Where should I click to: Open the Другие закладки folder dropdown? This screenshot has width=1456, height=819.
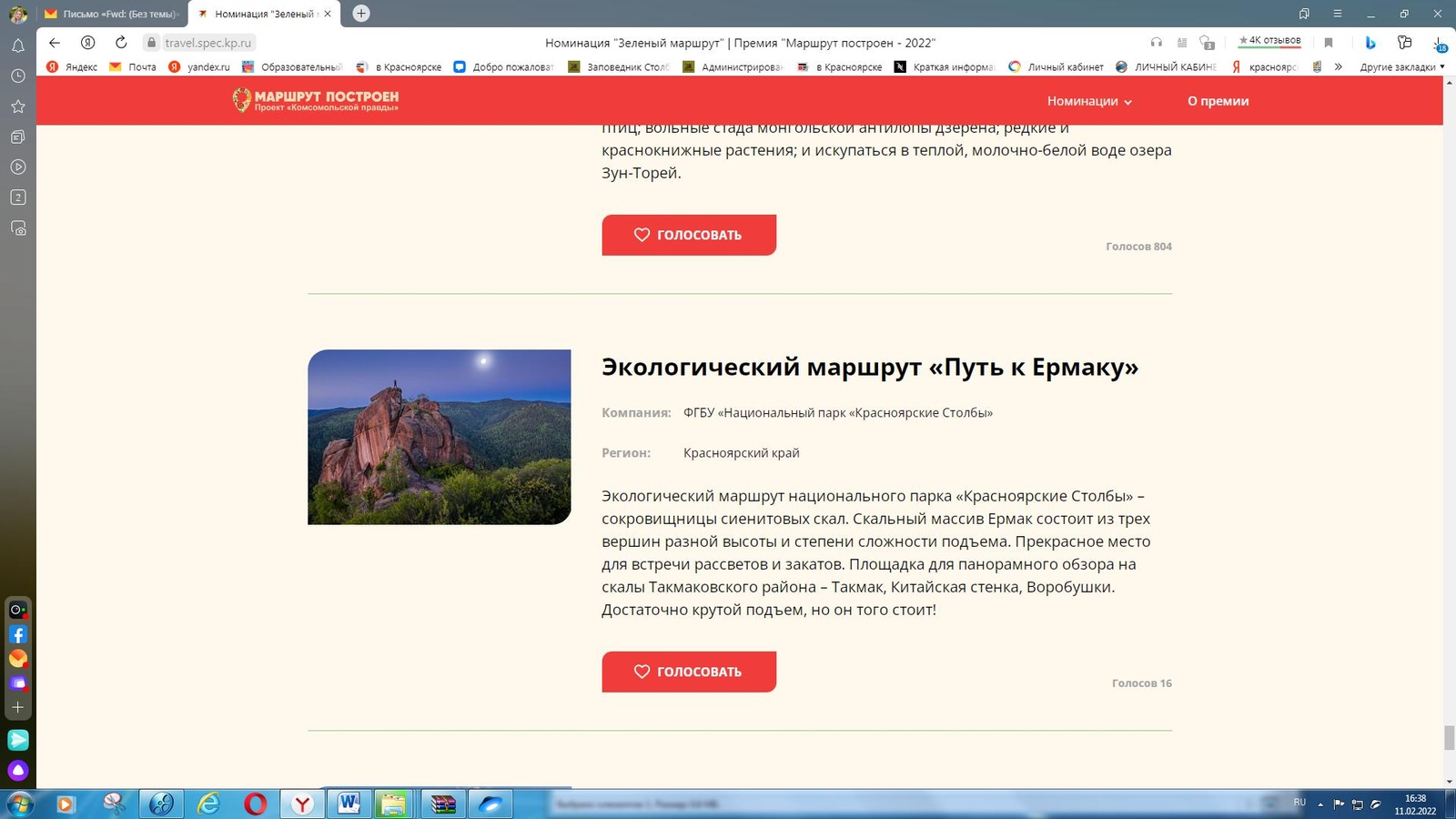[1402, 66]
